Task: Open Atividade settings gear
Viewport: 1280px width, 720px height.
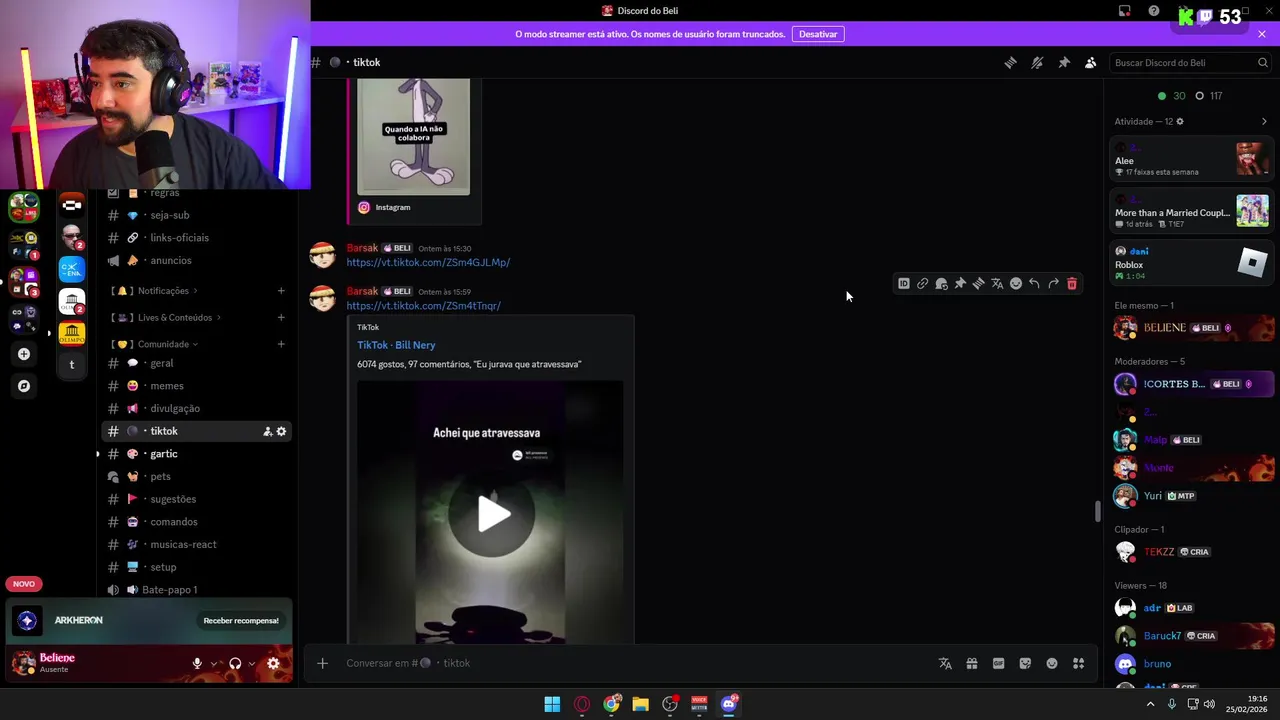Action: [1180, 122]
